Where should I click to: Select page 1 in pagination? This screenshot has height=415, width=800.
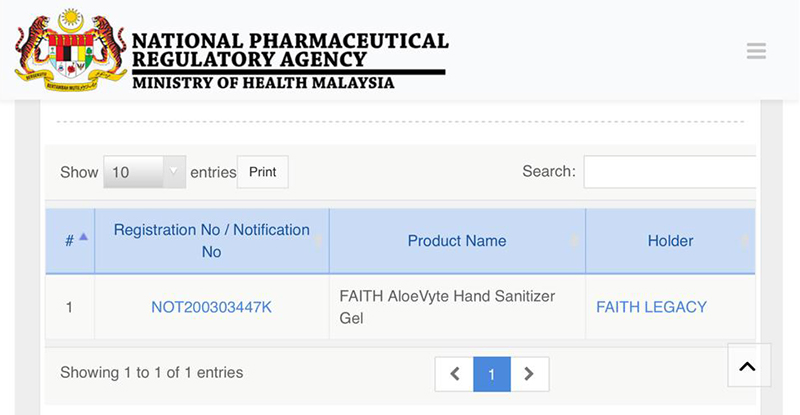[x=491, y=374]
